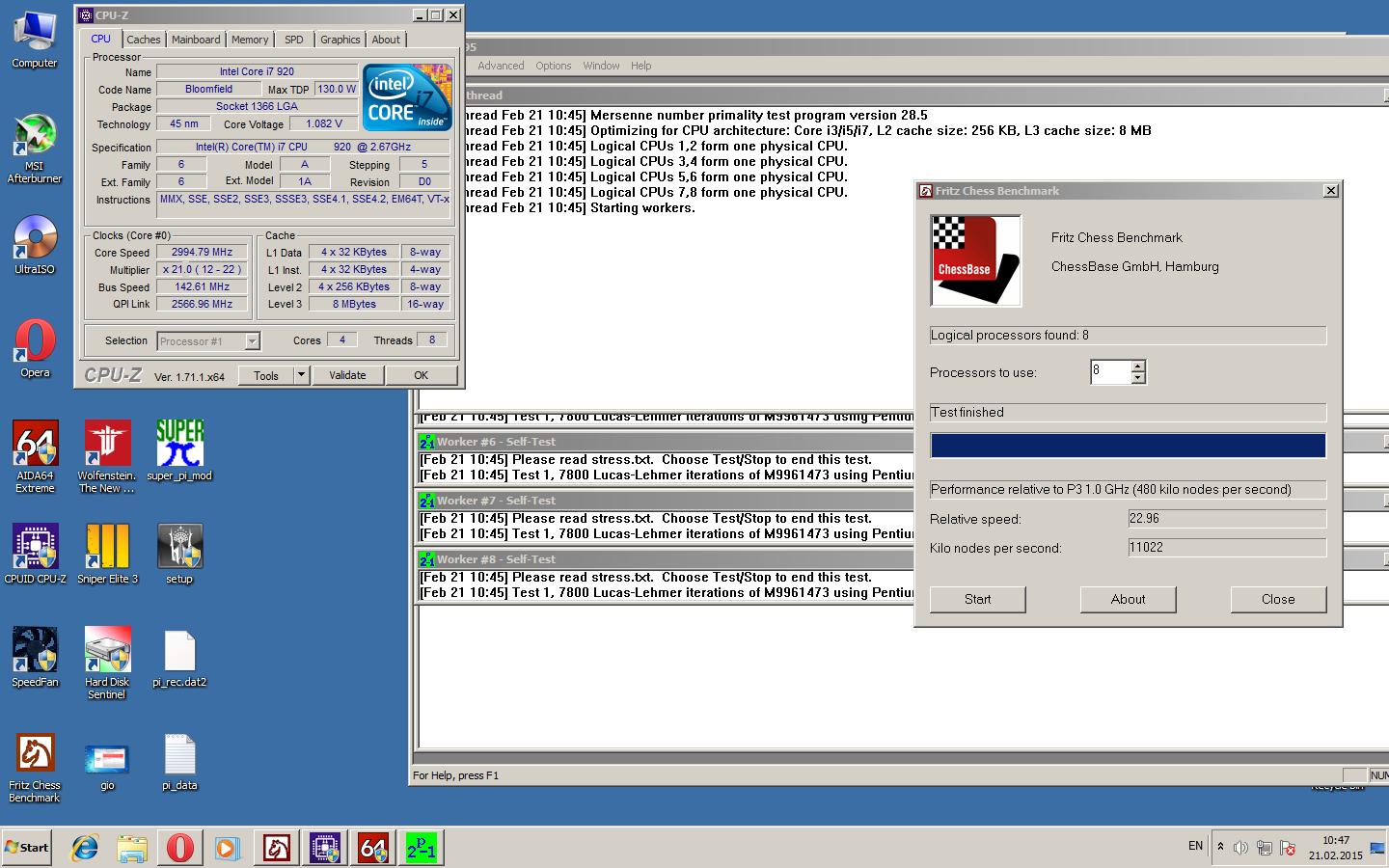Expand the Tools dropdown arrow in CPU-Z
Viewport: 1389px width, 868px height.
point(301,375)
